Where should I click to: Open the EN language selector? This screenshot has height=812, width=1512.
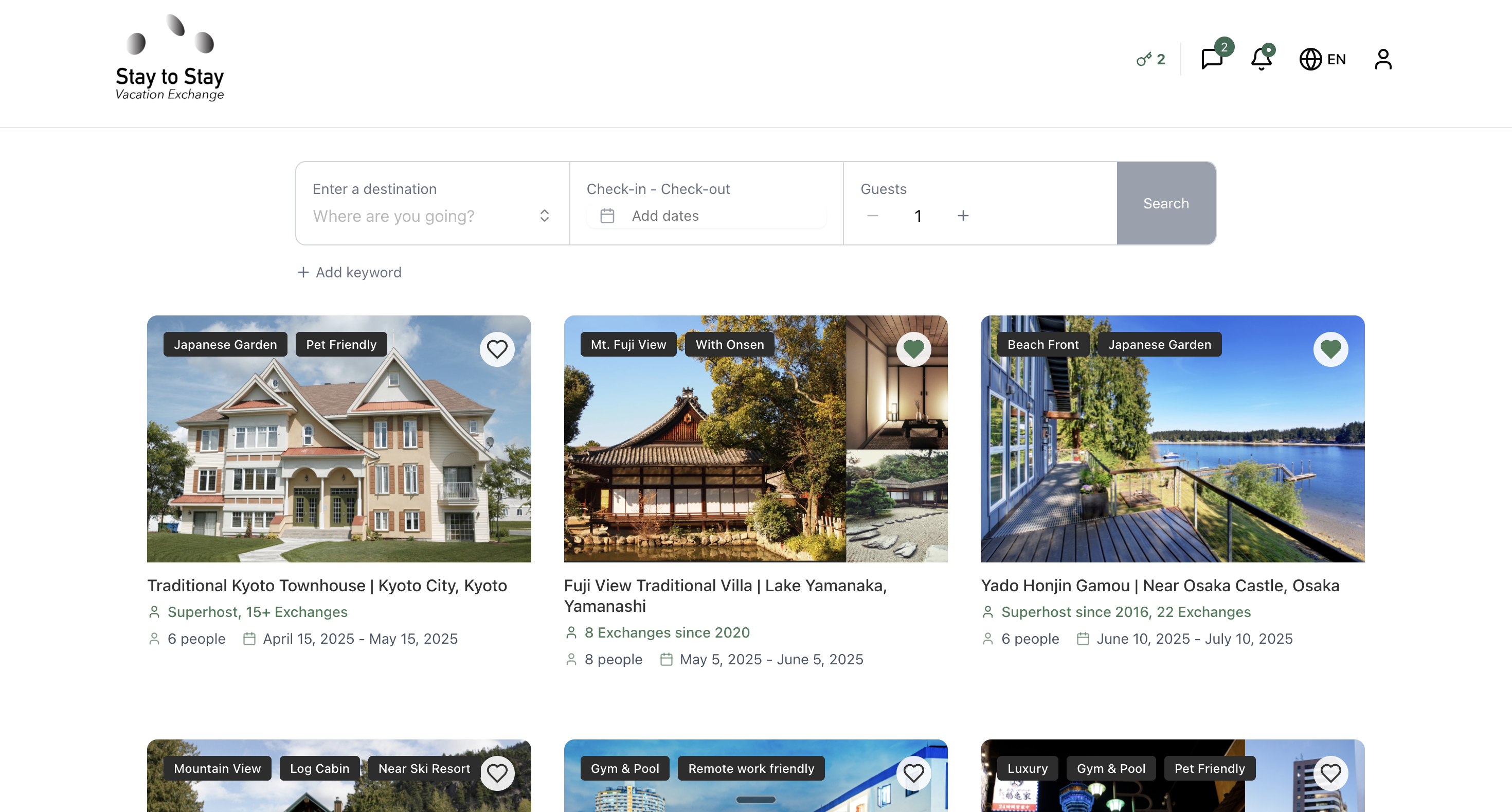coord(1322,59)
